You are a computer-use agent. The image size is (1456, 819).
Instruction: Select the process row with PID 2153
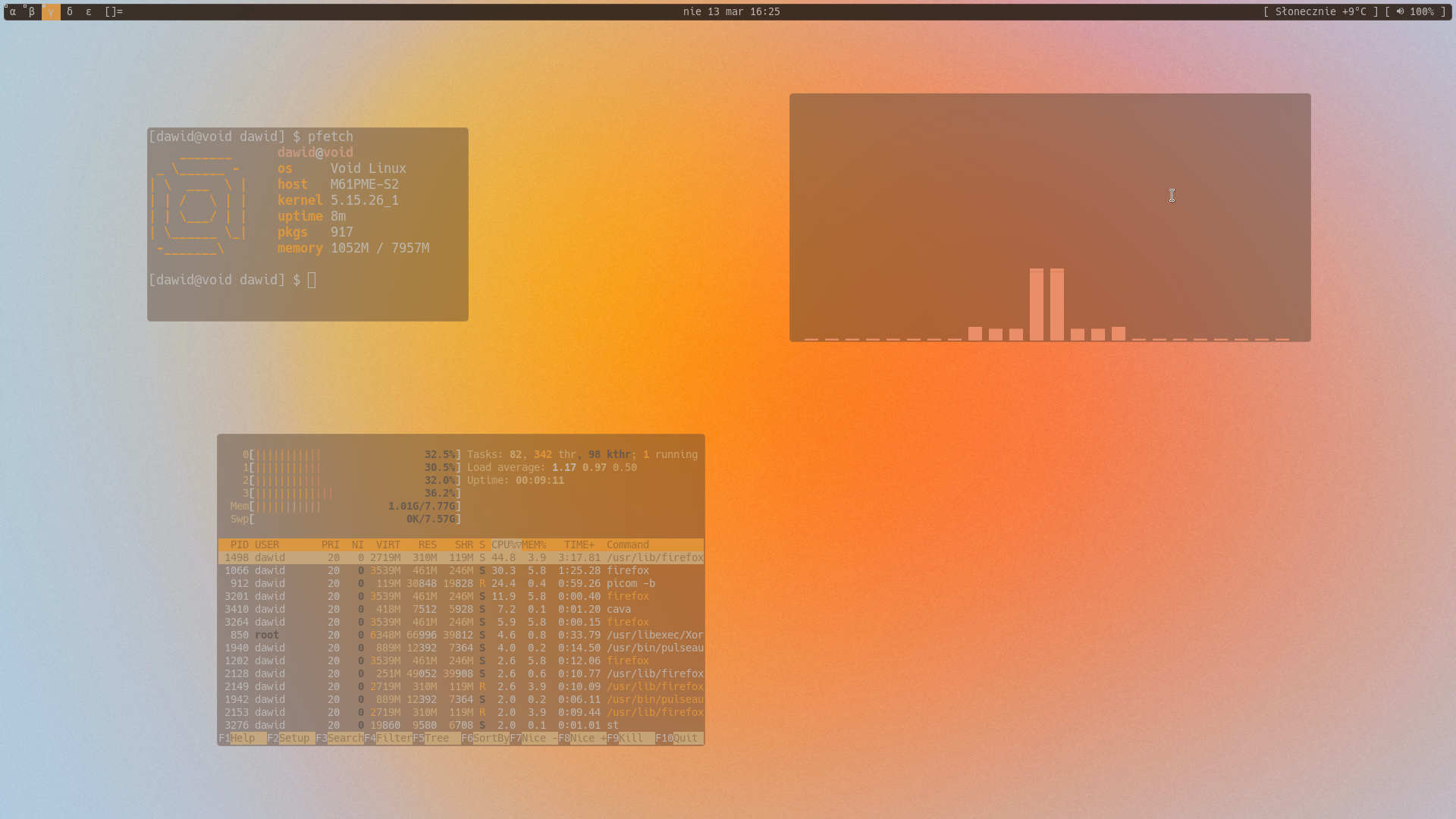click(x=461, y=712)
